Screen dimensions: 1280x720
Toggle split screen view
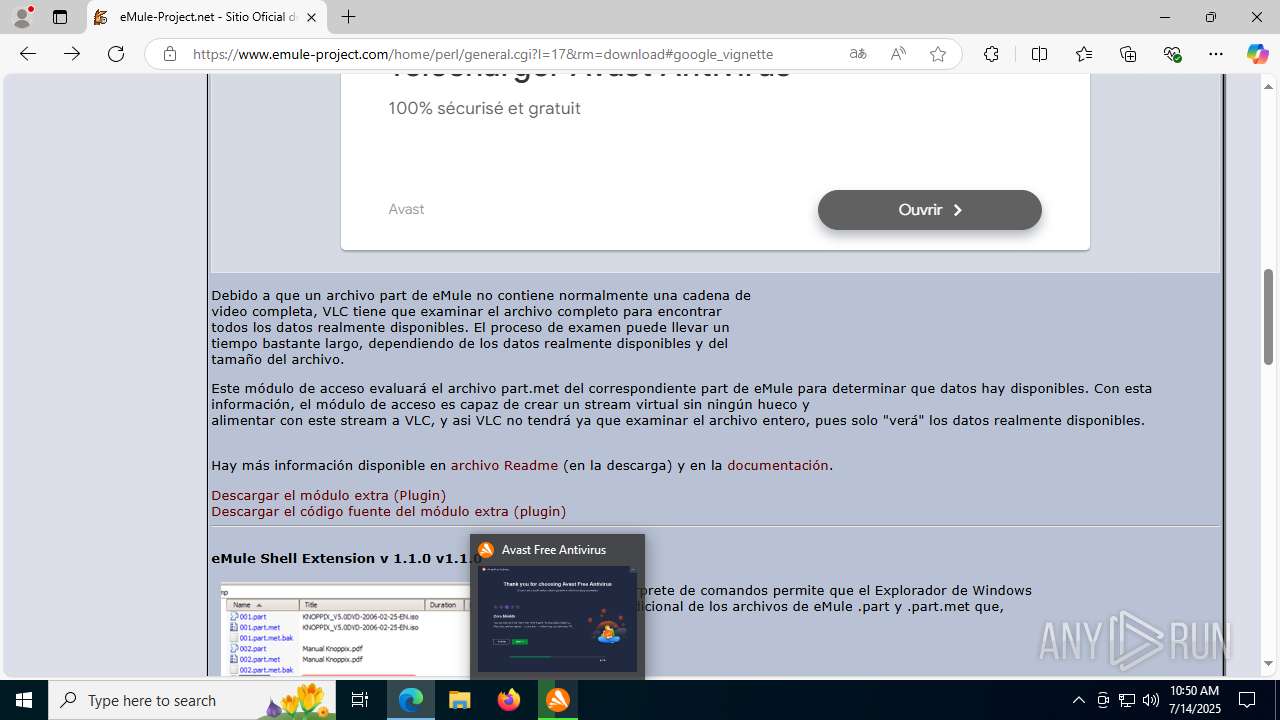tap(1039, 54)
